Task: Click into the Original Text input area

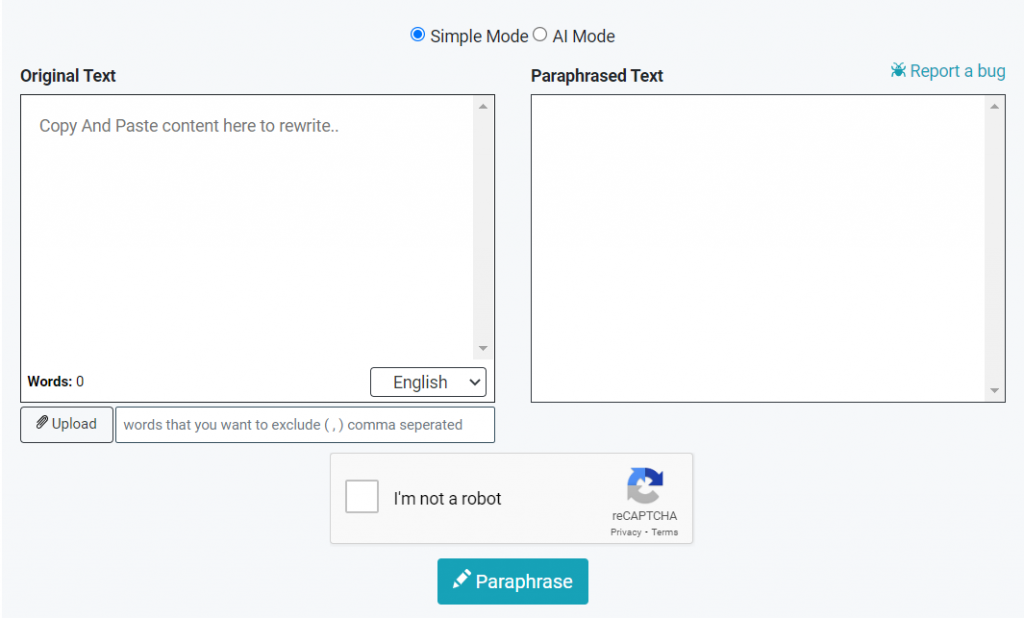Action: pos(246,230)
